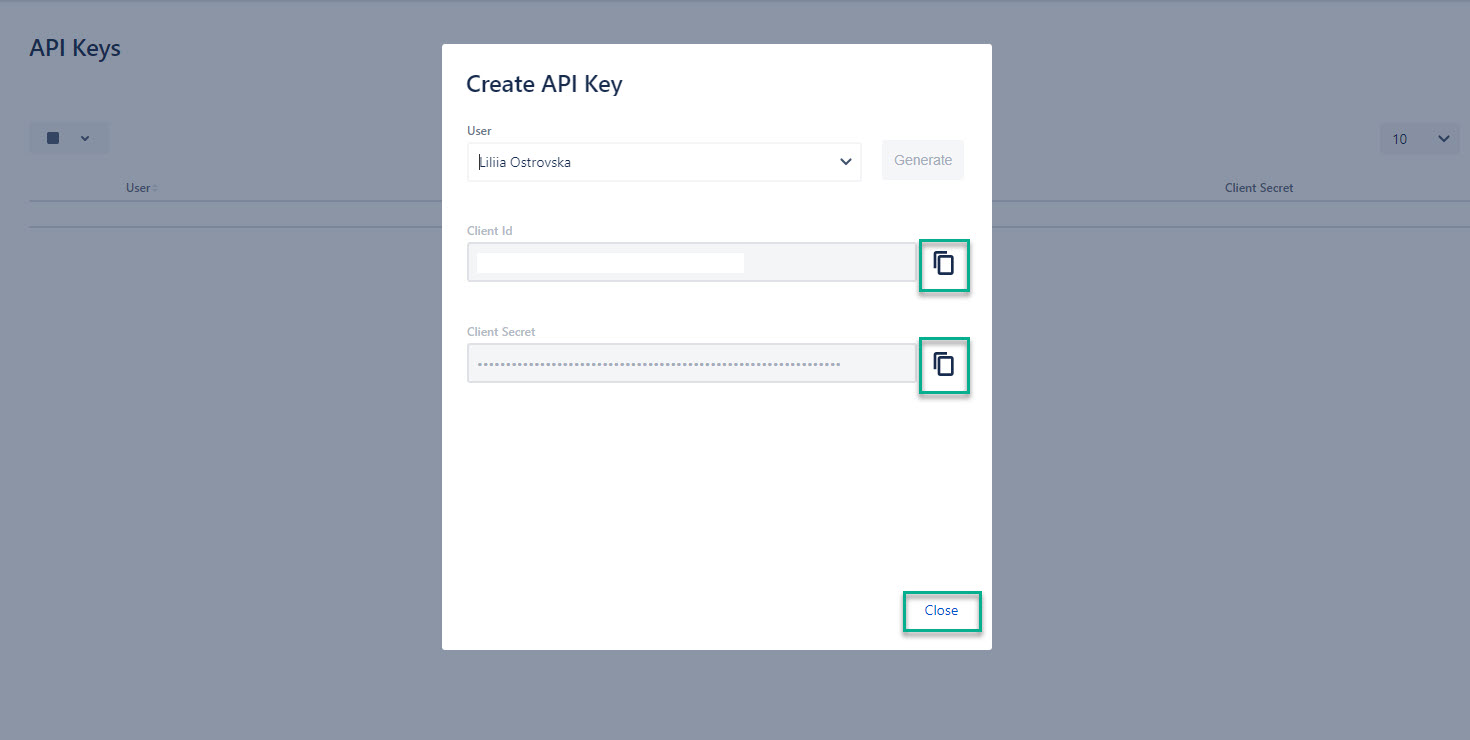Click the Client Id field label
1470x740 pixels.
pos(490,231)
